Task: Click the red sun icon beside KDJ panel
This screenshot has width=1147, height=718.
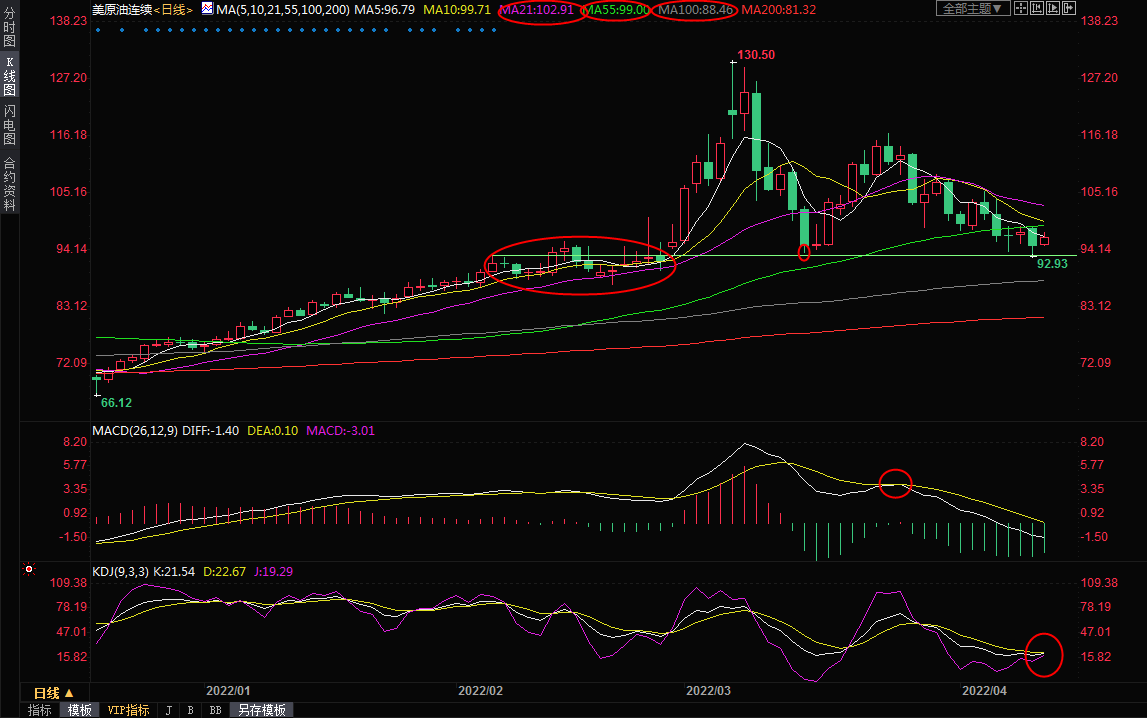Action: (29, 571)
